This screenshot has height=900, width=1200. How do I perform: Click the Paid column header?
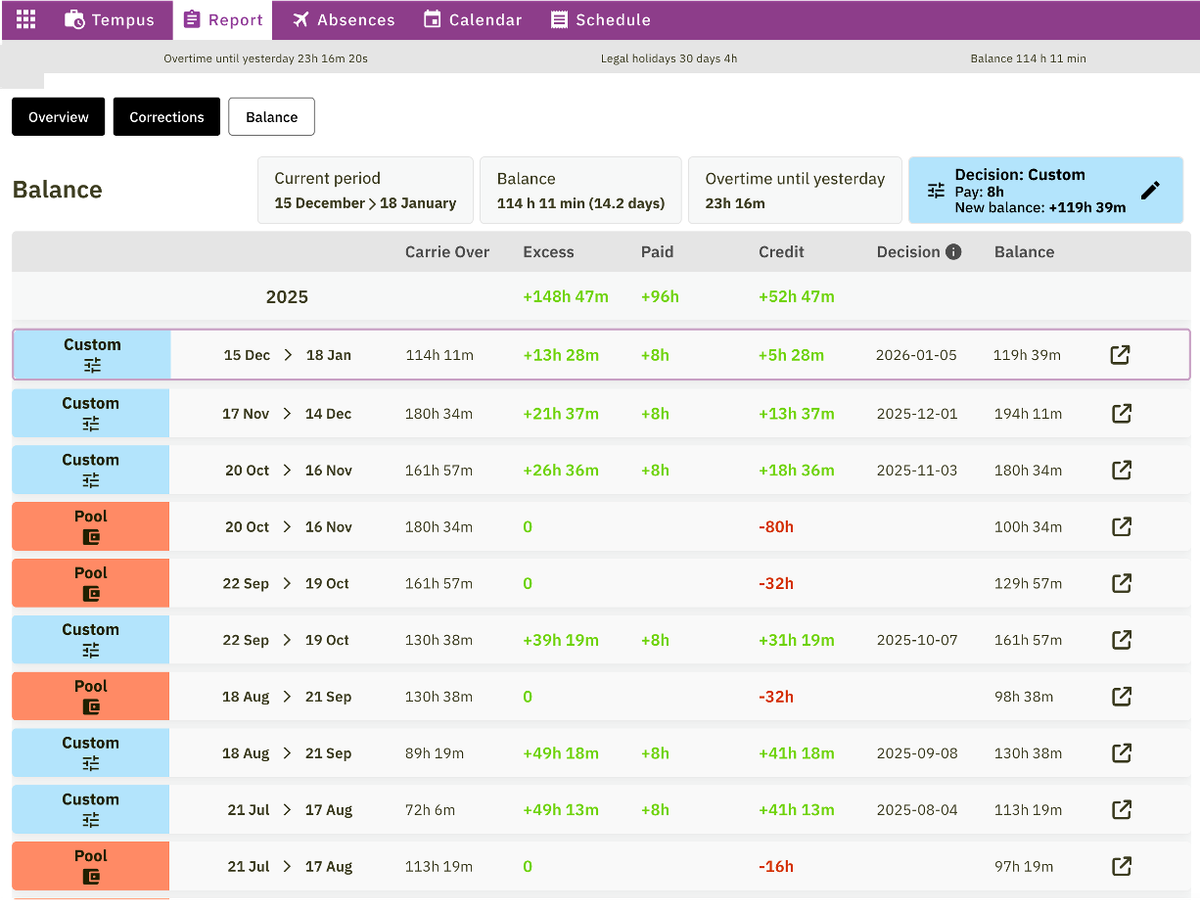coord(657,252)
